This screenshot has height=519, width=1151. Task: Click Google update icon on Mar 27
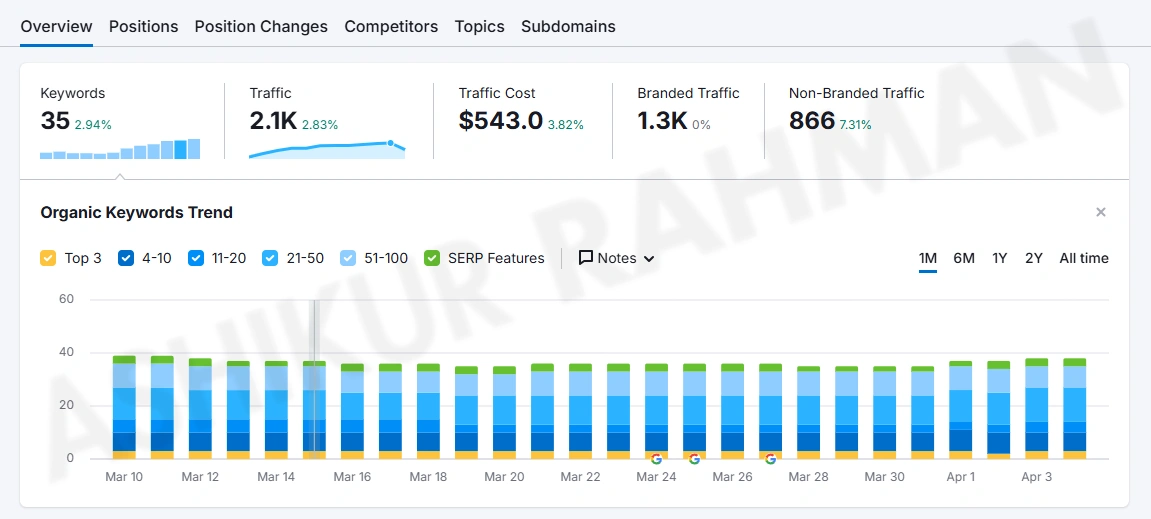click(x=770, y=459)
